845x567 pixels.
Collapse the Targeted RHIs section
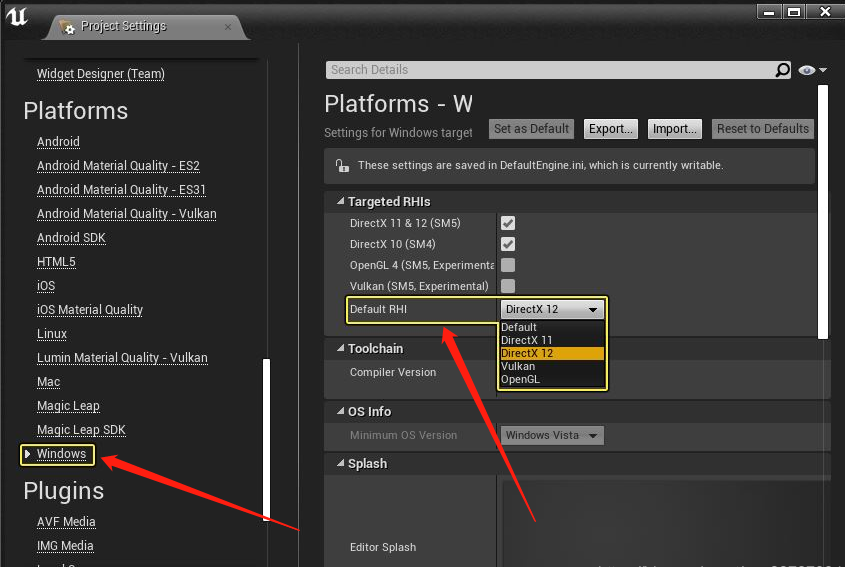coord(340,201)
